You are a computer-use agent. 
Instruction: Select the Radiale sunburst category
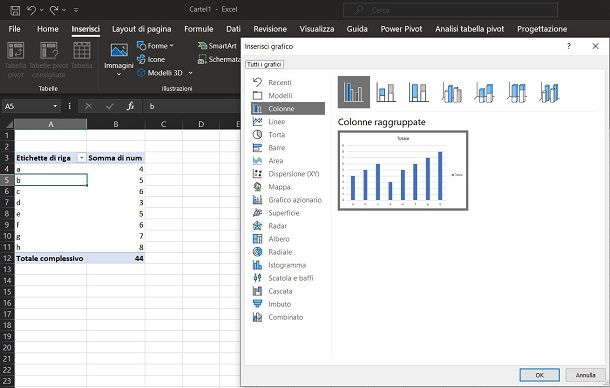pos(288,252)
